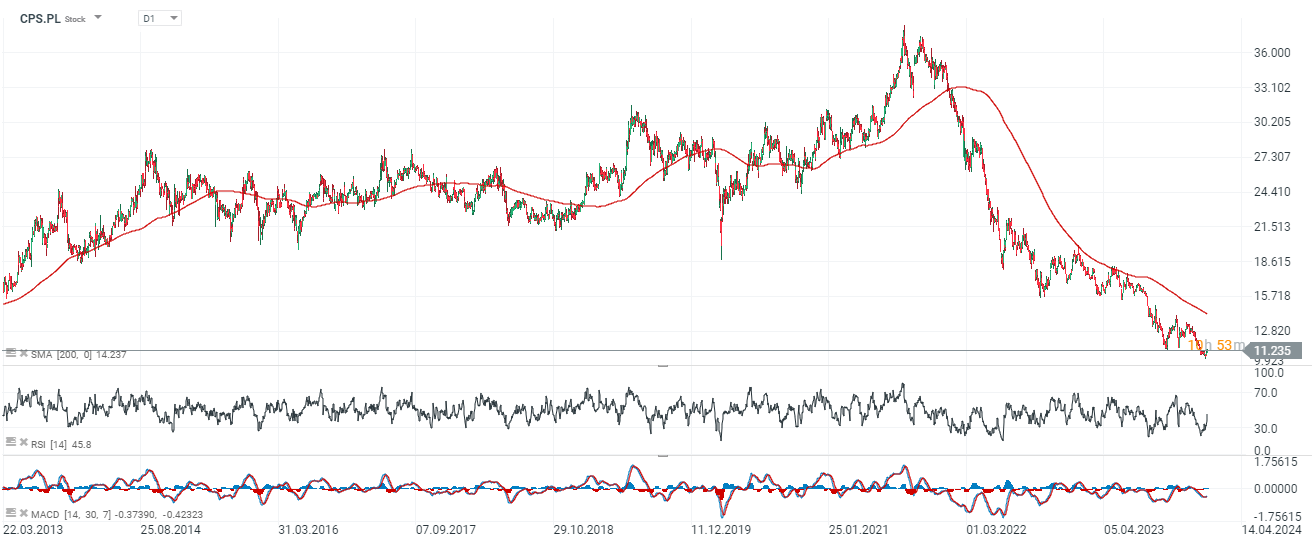Click the MACD -1.75615 scale label
This screenshot has width=1314, height=547.
(x=1276, y=517)
